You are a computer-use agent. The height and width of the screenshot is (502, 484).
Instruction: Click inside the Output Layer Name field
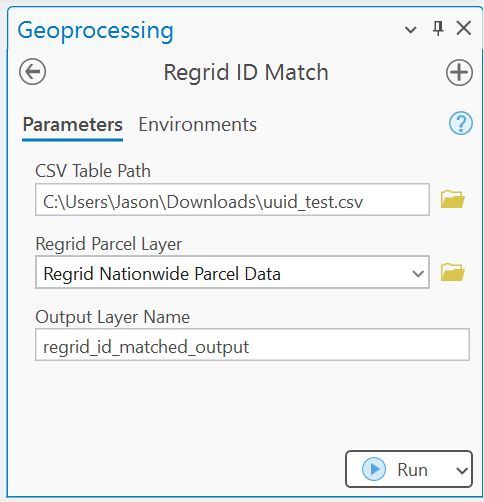pos(252,345)
